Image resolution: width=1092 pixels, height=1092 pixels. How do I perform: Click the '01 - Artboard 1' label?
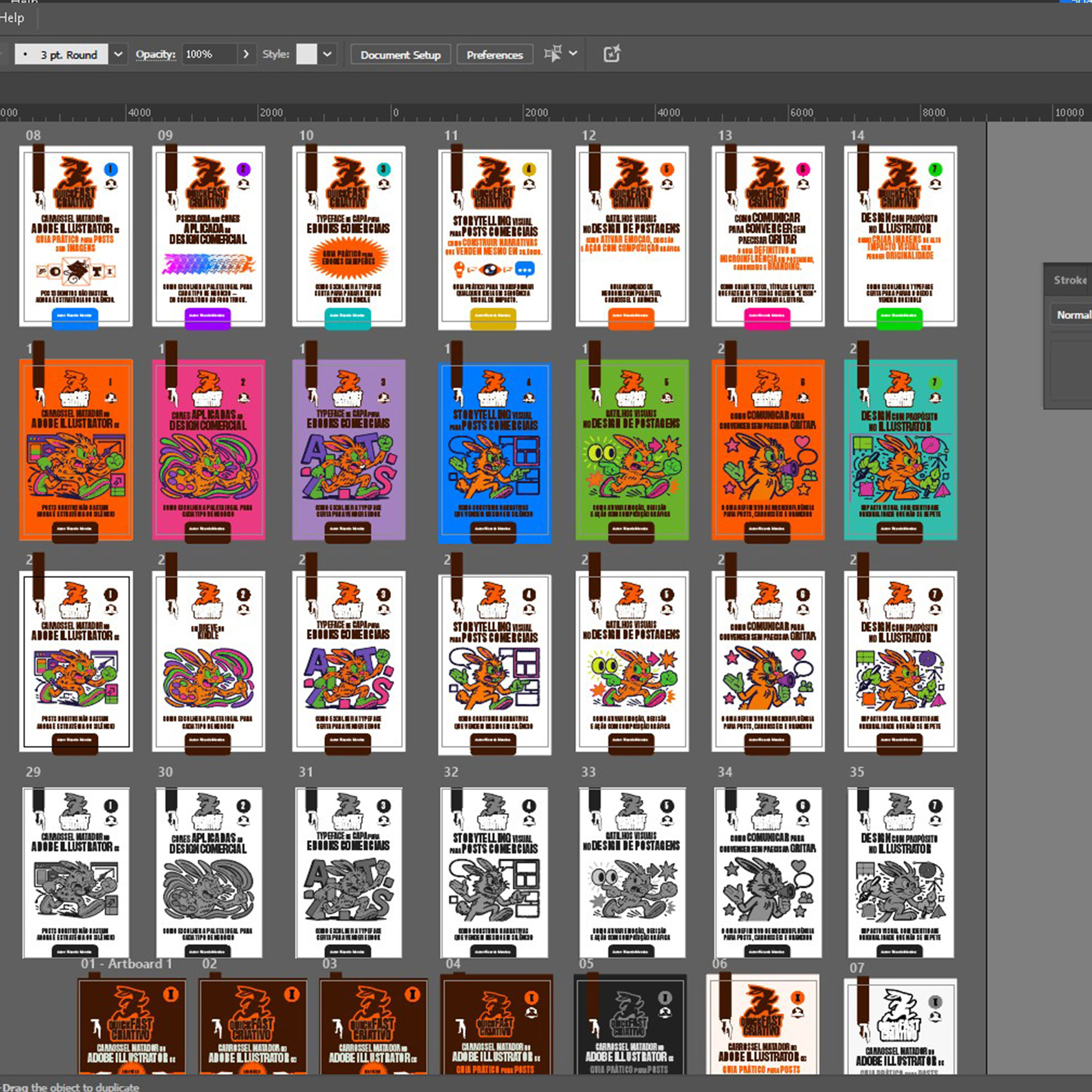(x=126, y=964)
